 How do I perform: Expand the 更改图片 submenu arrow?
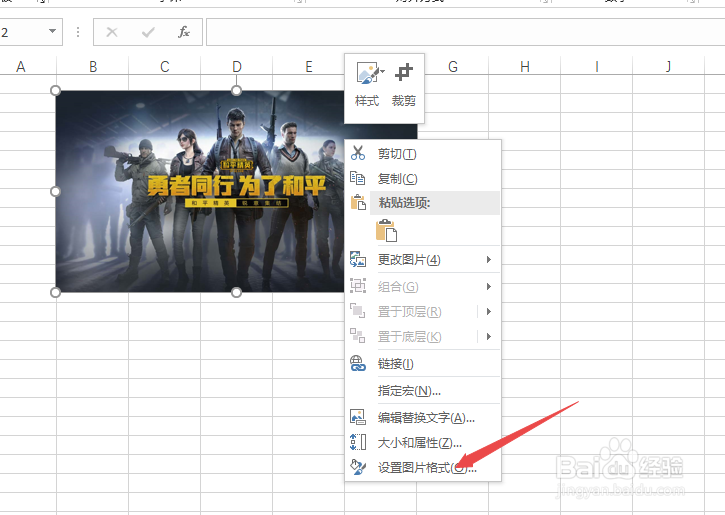[489, 259]
